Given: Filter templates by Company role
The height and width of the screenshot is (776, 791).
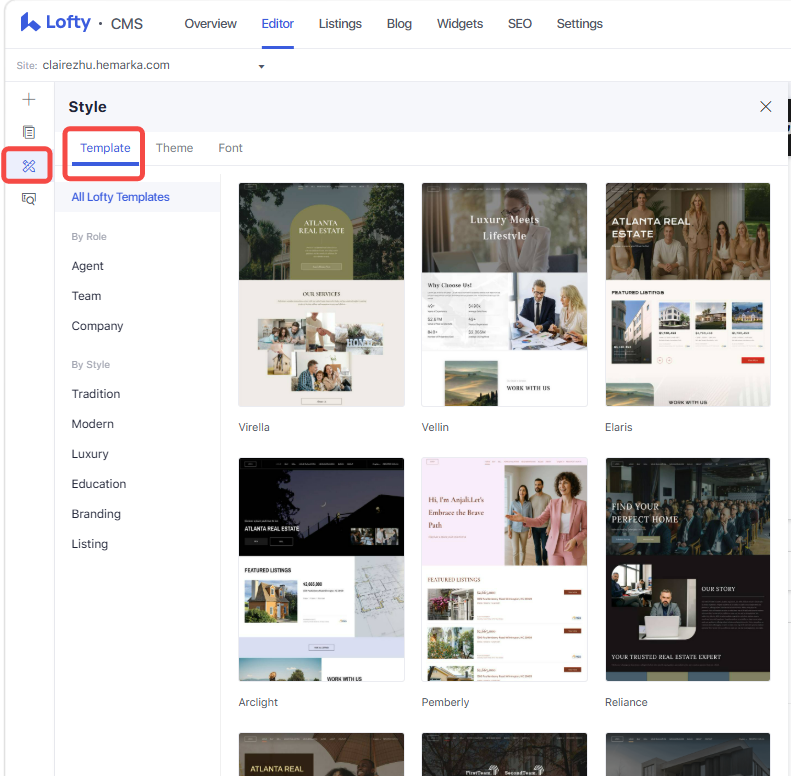Looking at the screenshot, I should tap(97, 326).
